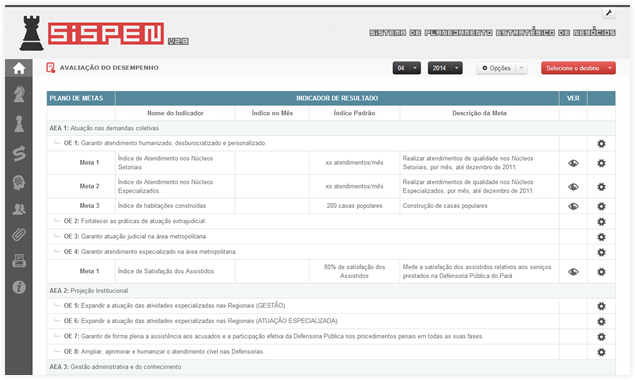Click the V2.8 version label
This screenshot has width=635, height=380.
click(178, 41)
